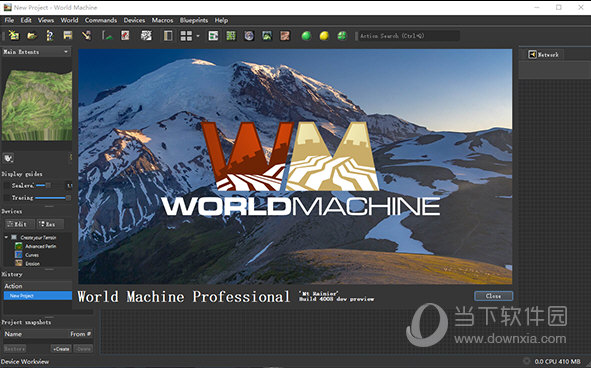The height and width of the screenshot is (368, 591).
Task: Open the Devices menu
Action: 134,20
